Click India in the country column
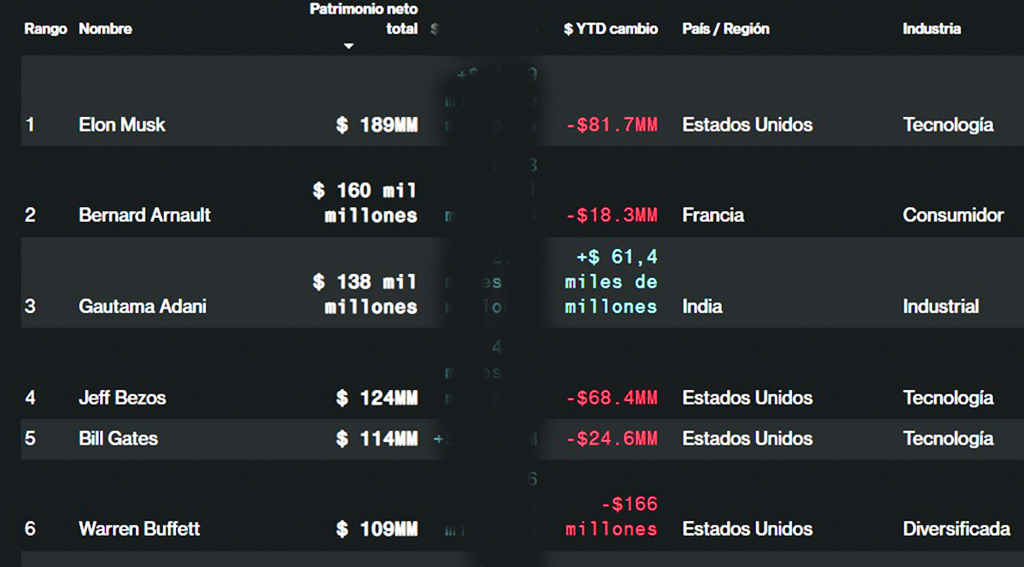This screenshot has width=1024, height=567. (x=701, y=307)
